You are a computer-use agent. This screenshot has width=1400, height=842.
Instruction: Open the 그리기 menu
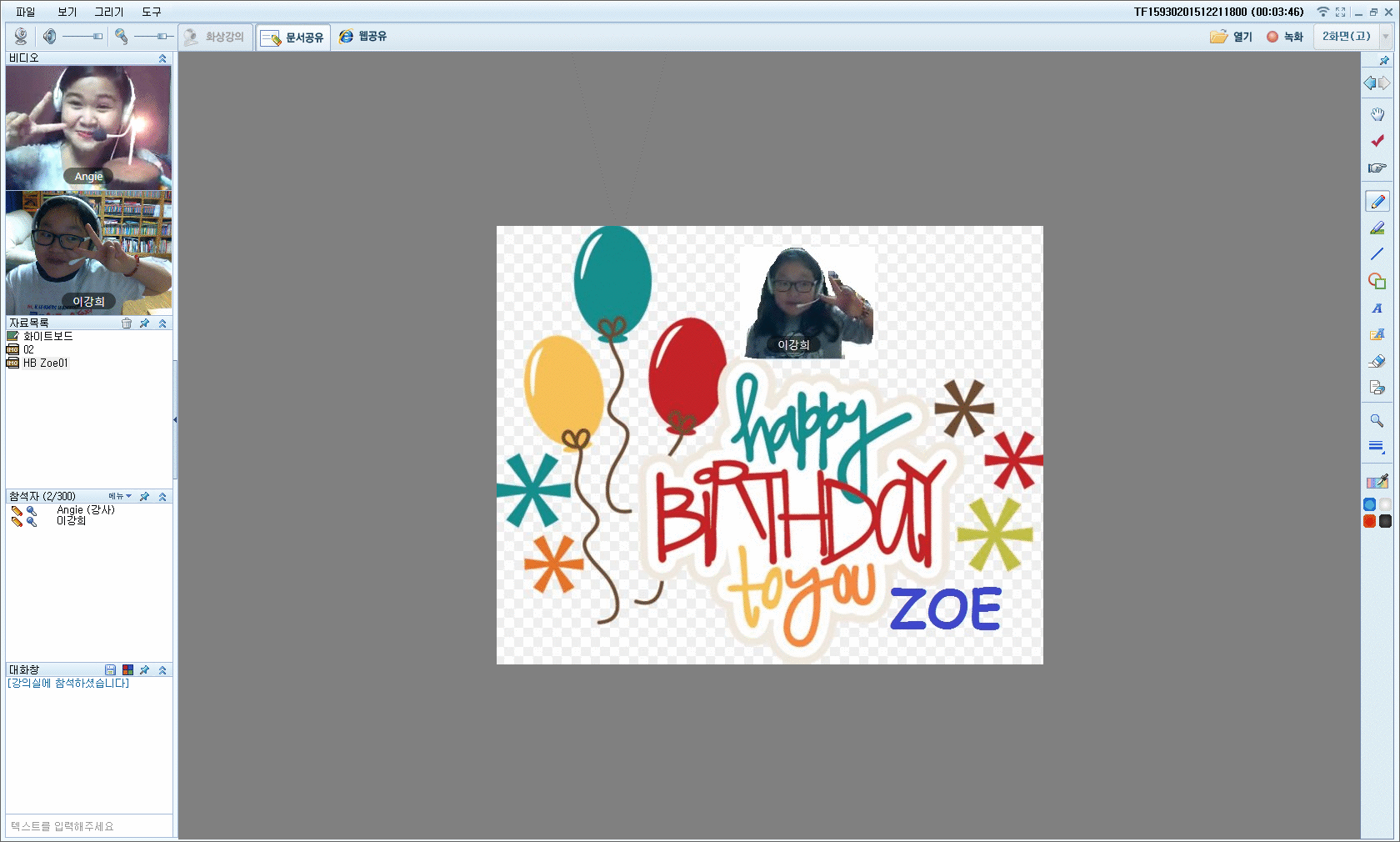click(108, 12)
